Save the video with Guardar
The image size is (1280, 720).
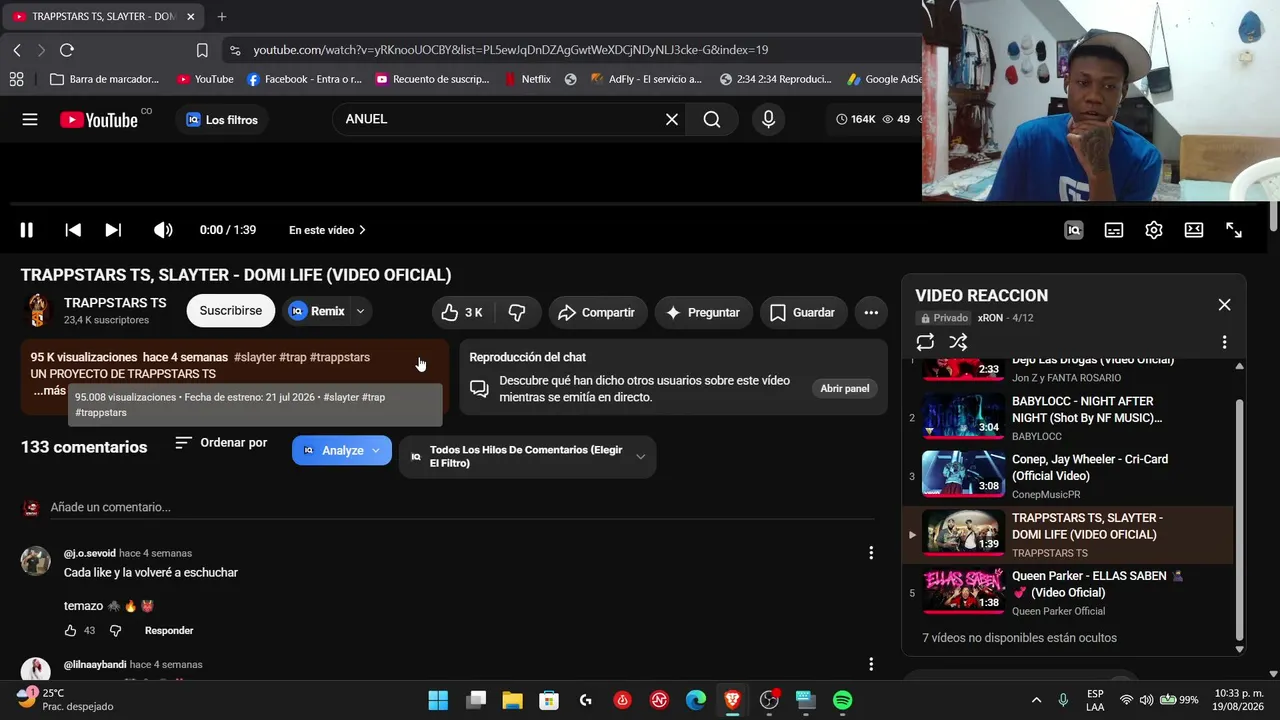803,312
